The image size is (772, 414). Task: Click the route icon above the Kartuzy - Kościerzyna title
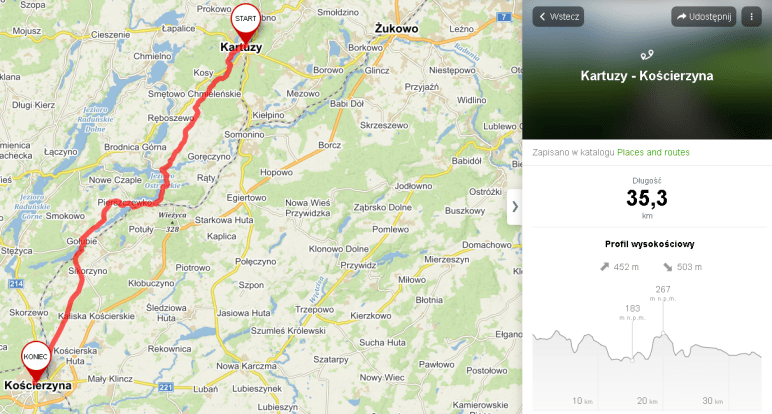point(647,55)
